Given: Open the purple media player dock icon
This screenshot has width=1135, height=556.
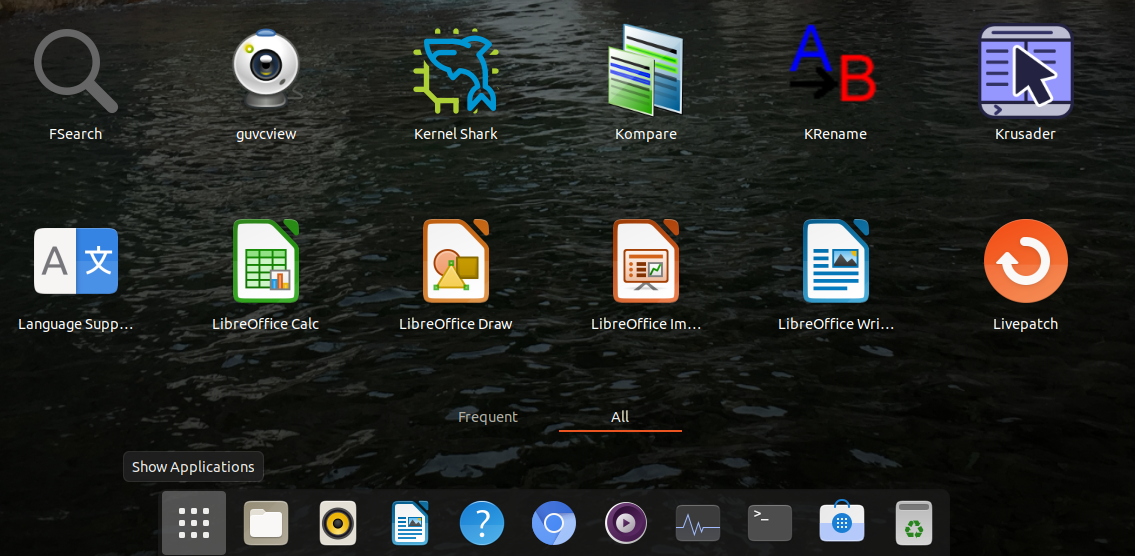Looking at the screenshot, I should pyautogui.click(x=625, y=523).
